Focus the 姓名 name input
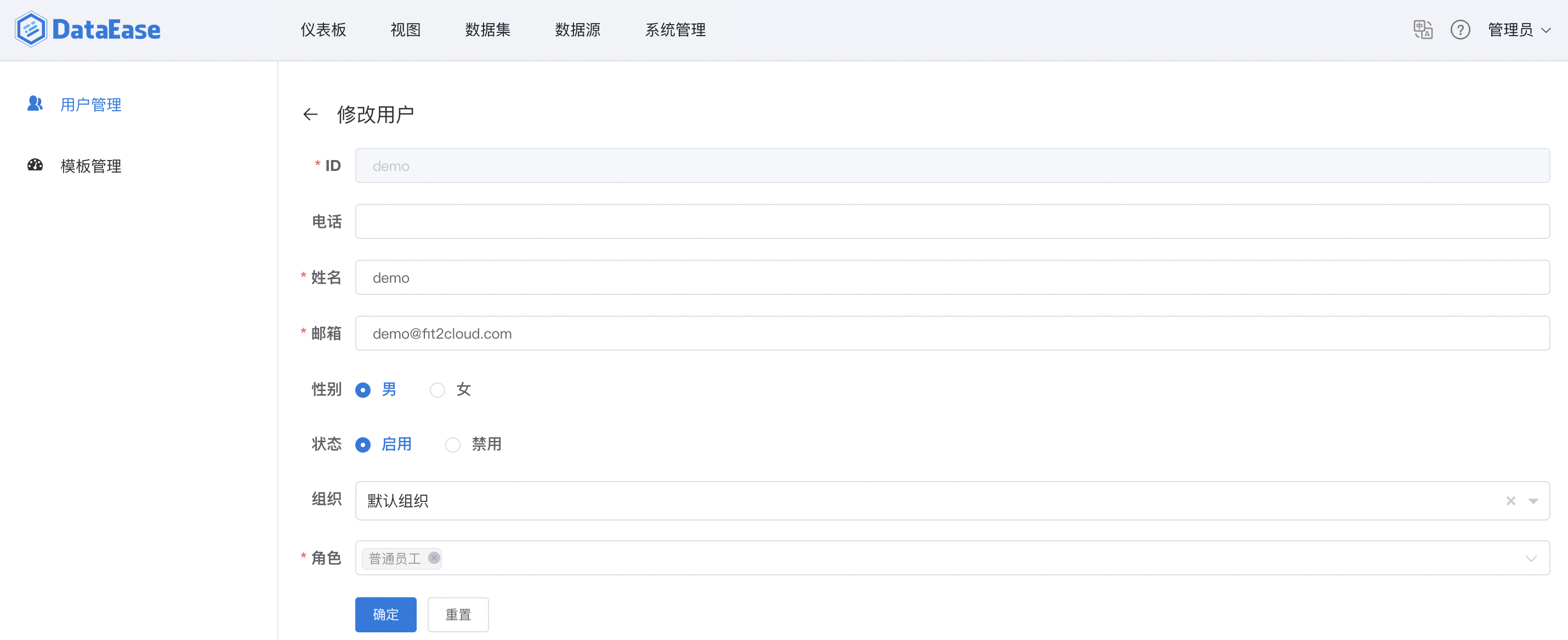The image size is (1568, 640). tap(953, 277)
